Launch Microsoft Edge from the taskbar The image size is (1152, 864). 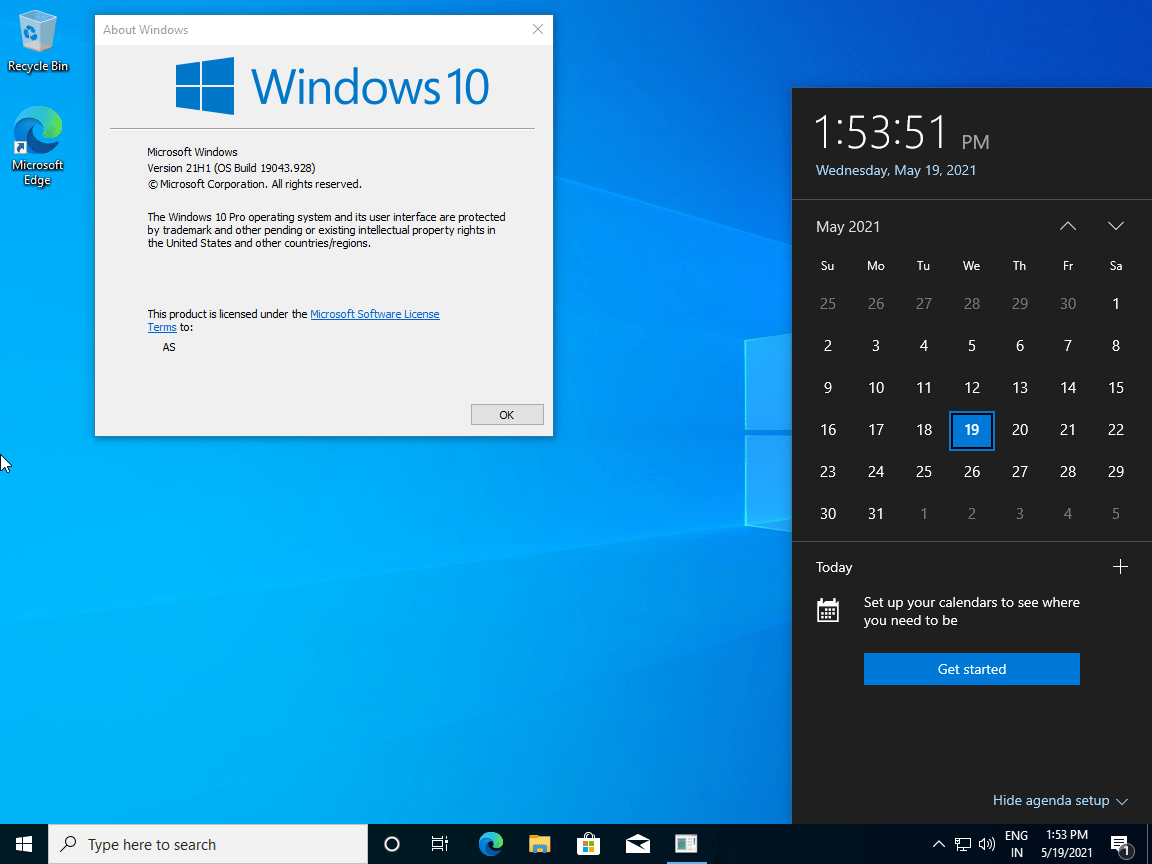[x=490, y=844]
